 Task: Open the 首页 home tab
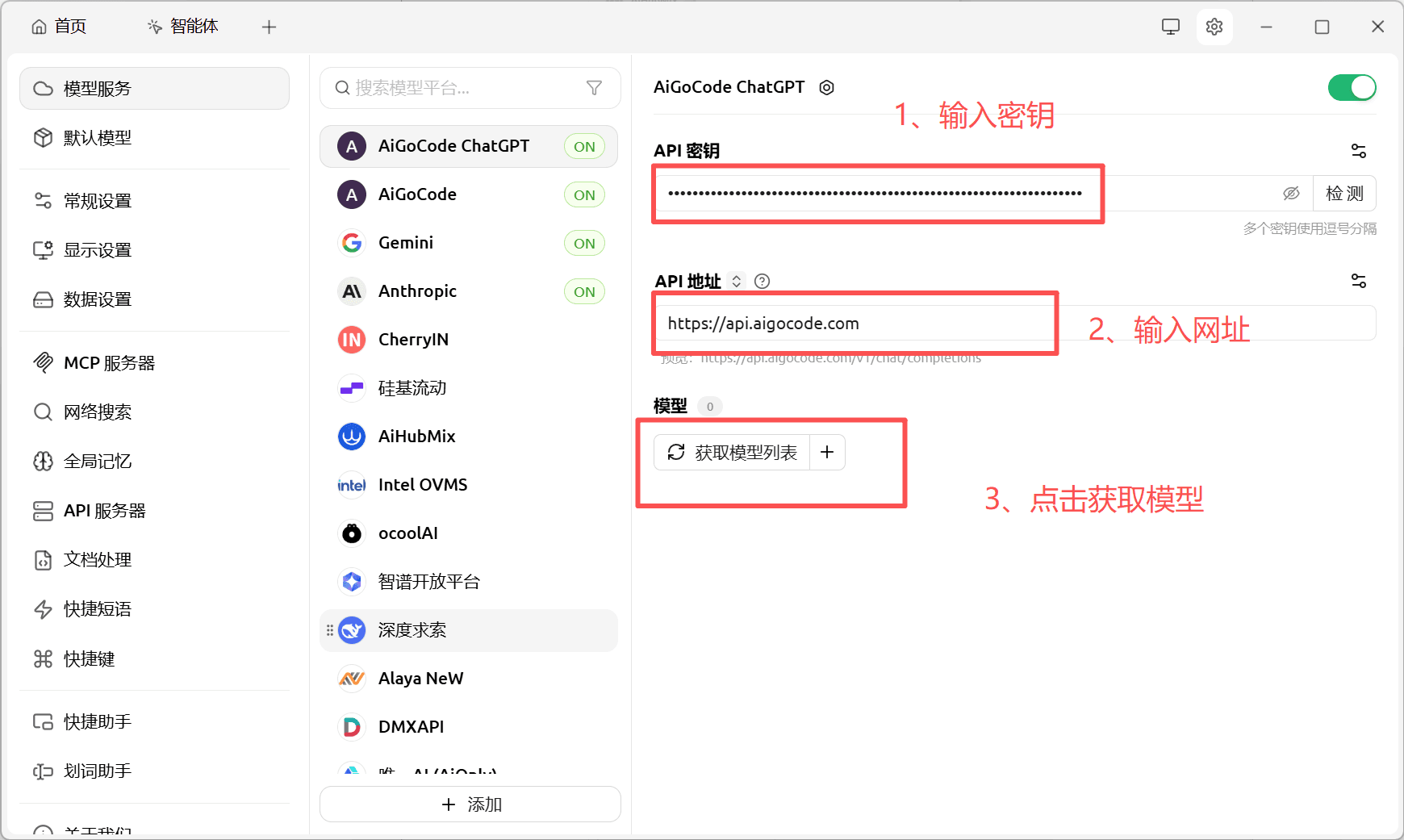coord(59,27)
